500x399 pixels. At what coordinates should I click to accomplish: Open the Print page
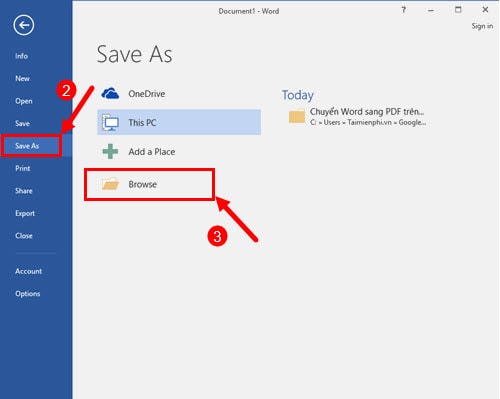click(x=23, y=168)
